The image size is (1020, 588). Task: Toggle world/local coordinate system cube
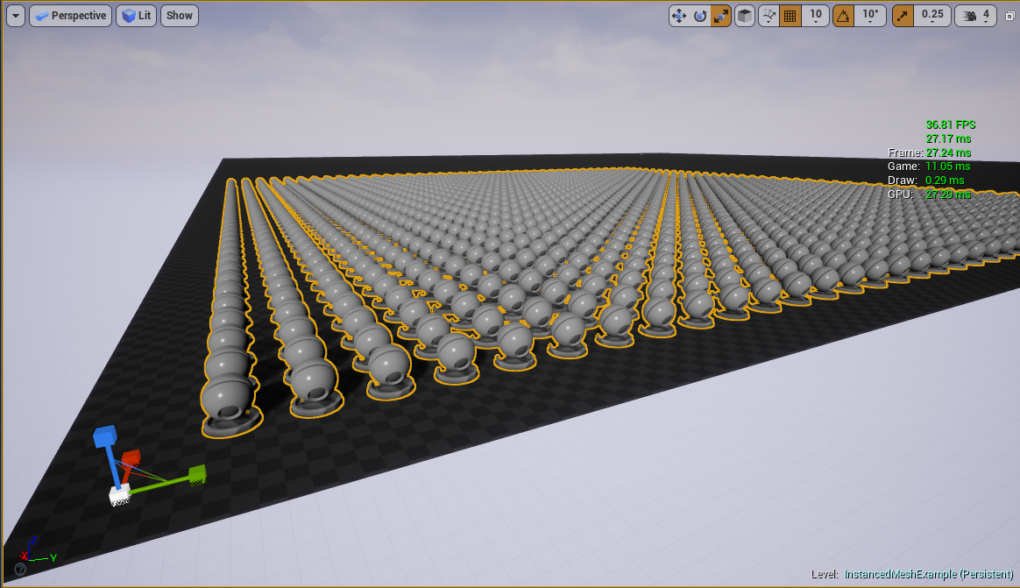[x=745, y=16]
